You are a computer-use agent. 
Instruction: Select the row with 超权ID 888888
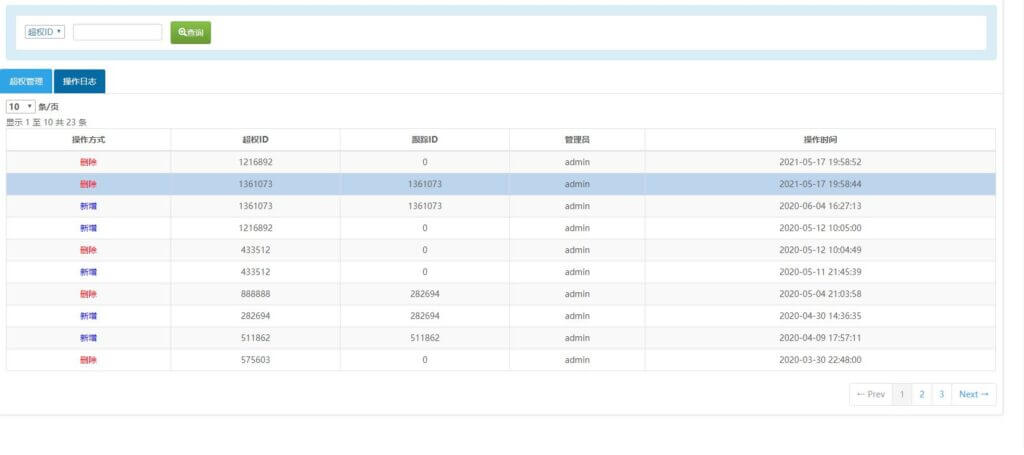pyautogui.click(x=255, y=294)
